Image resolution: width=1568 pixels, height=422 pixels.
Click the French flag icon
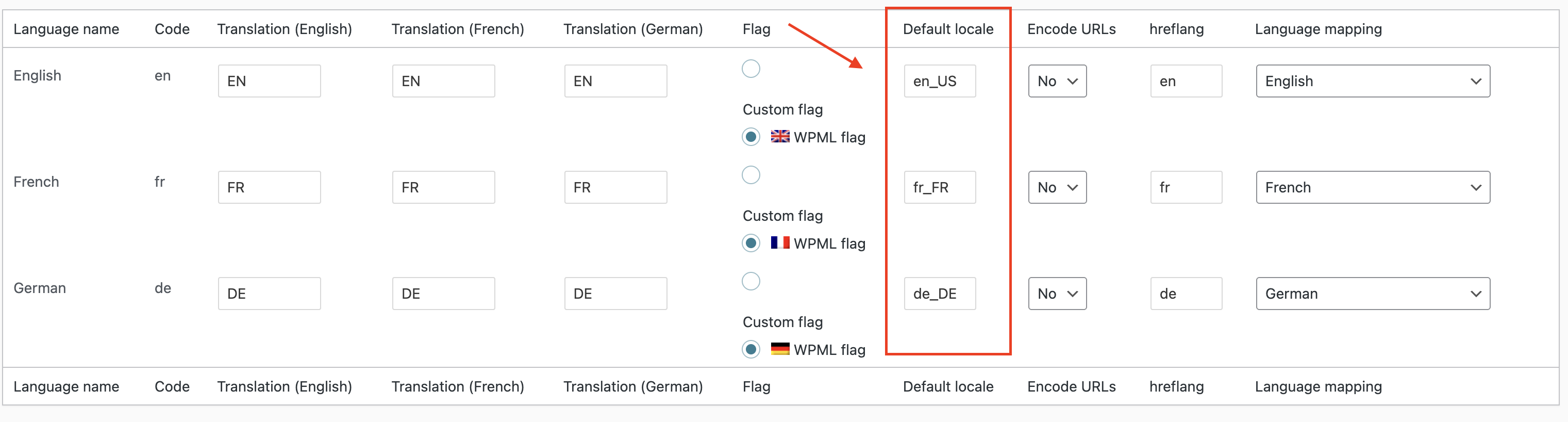click(780, 243)
